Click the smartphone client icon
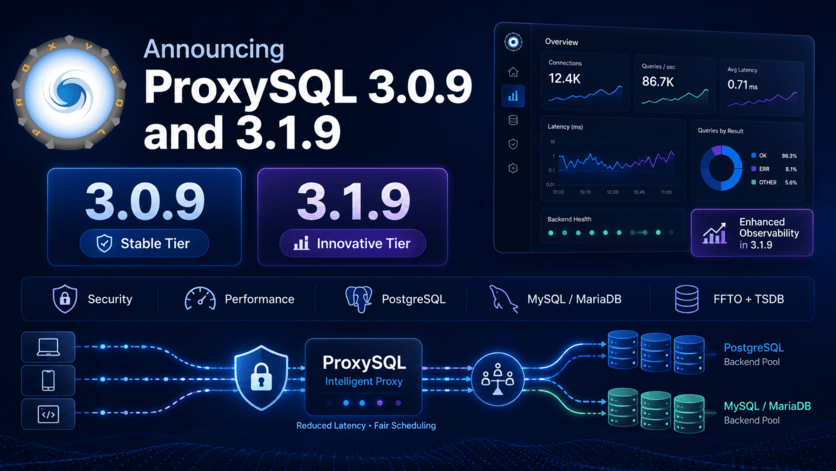This screenshot has height=471, width=836. [x=48, y=380]
